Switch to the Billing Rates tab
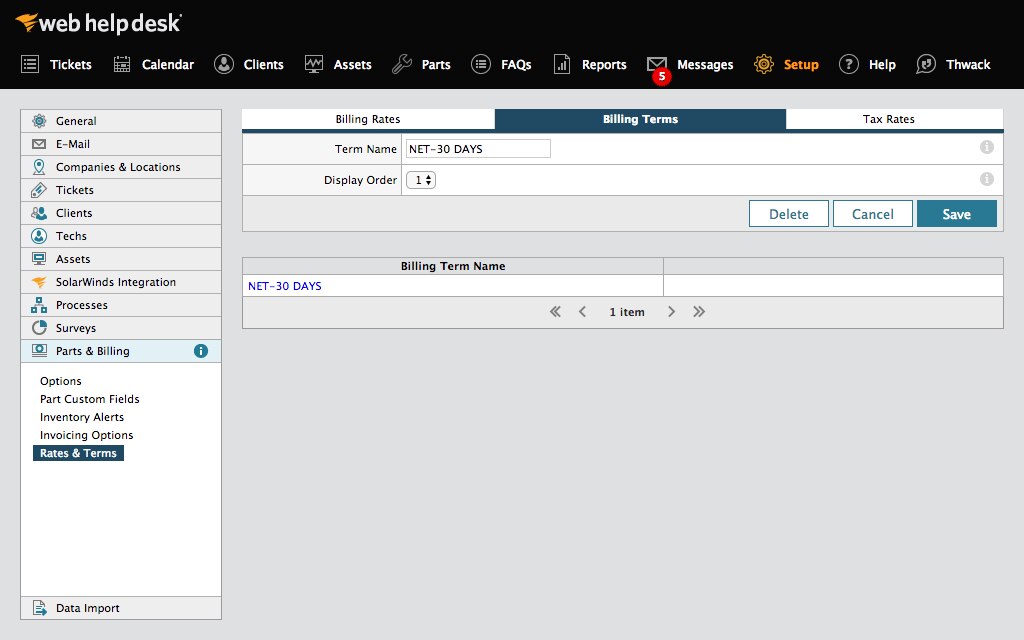 [367, 118]
